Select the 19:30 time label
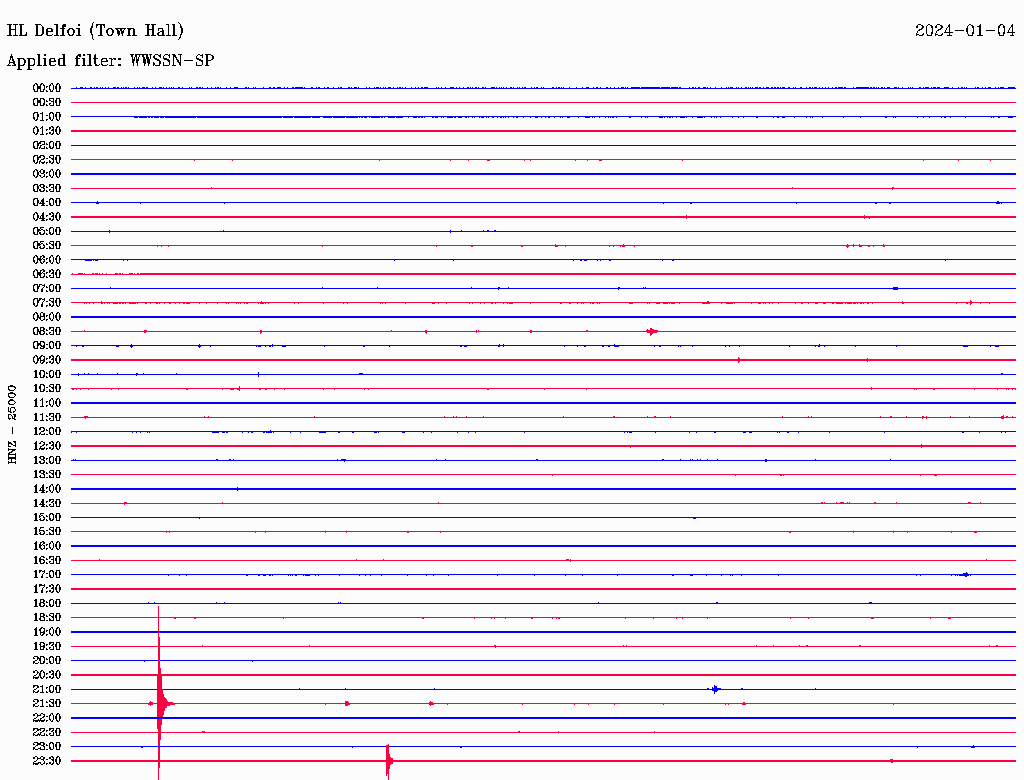The width and height of the screenshot is (1024, 780). click(47, 646)
